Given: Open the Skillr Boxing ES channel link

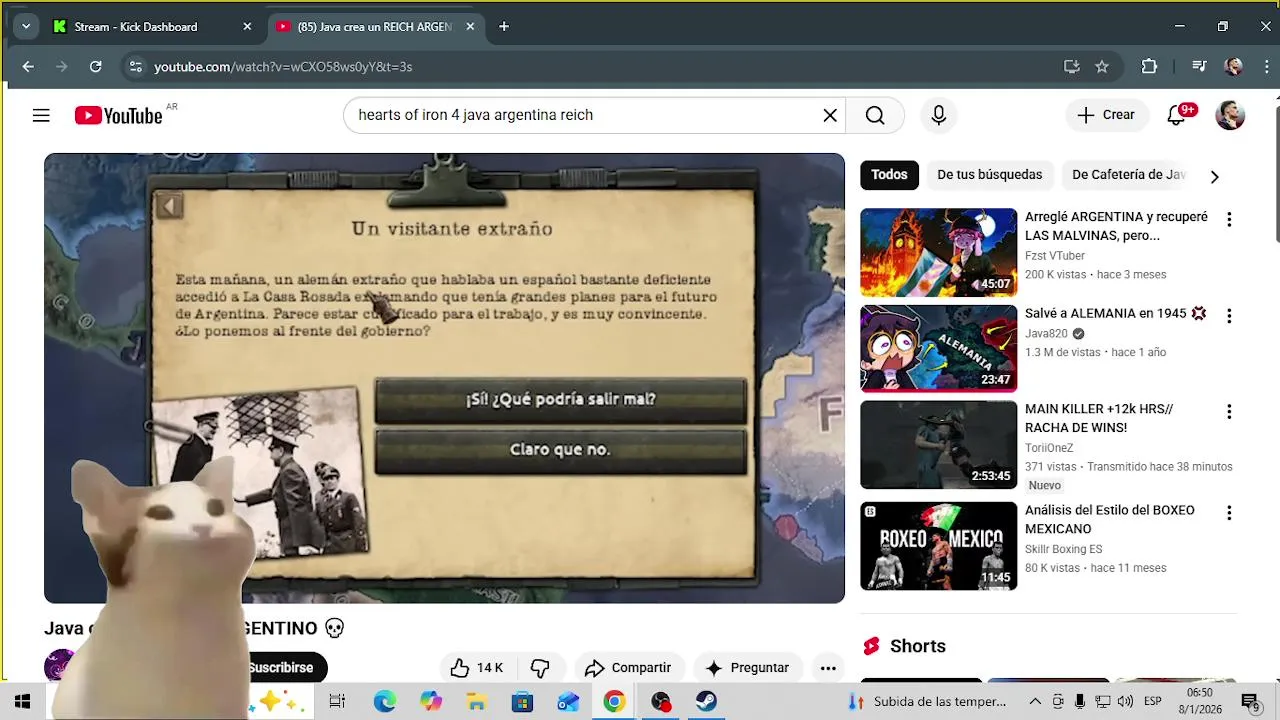Looking at the screenshot, I should (1063, 549).
